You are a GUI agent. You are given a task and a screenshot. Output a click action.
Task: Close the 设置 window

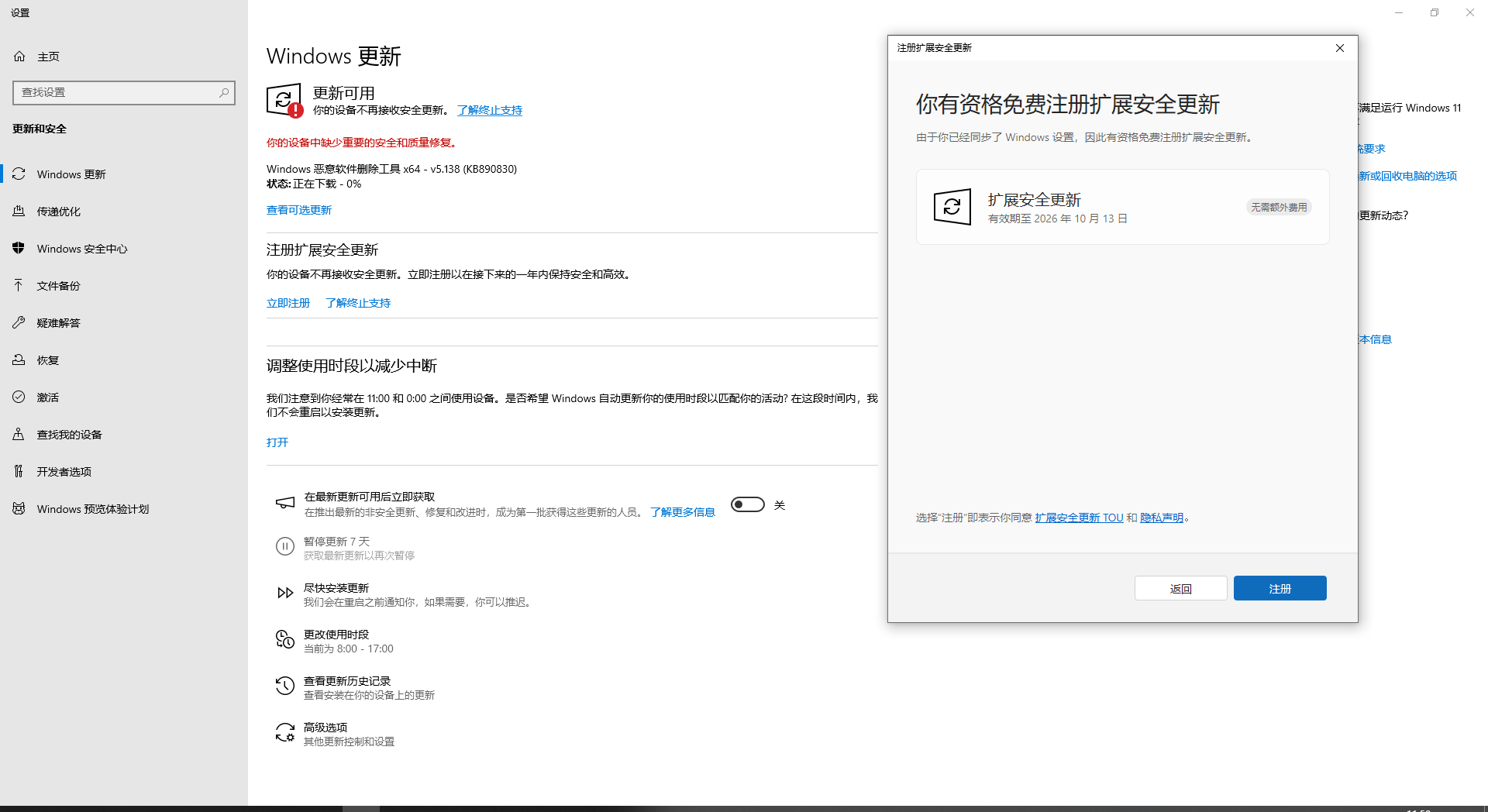[x=1470, y=12]
